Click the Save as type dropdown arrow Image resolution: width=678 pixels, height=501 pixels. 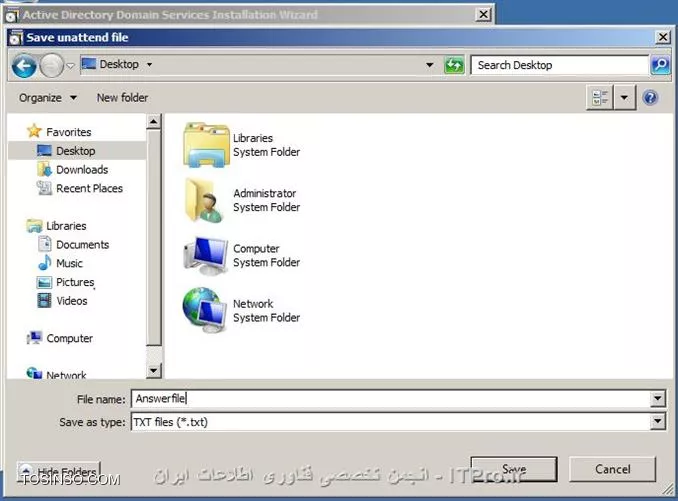657,421
